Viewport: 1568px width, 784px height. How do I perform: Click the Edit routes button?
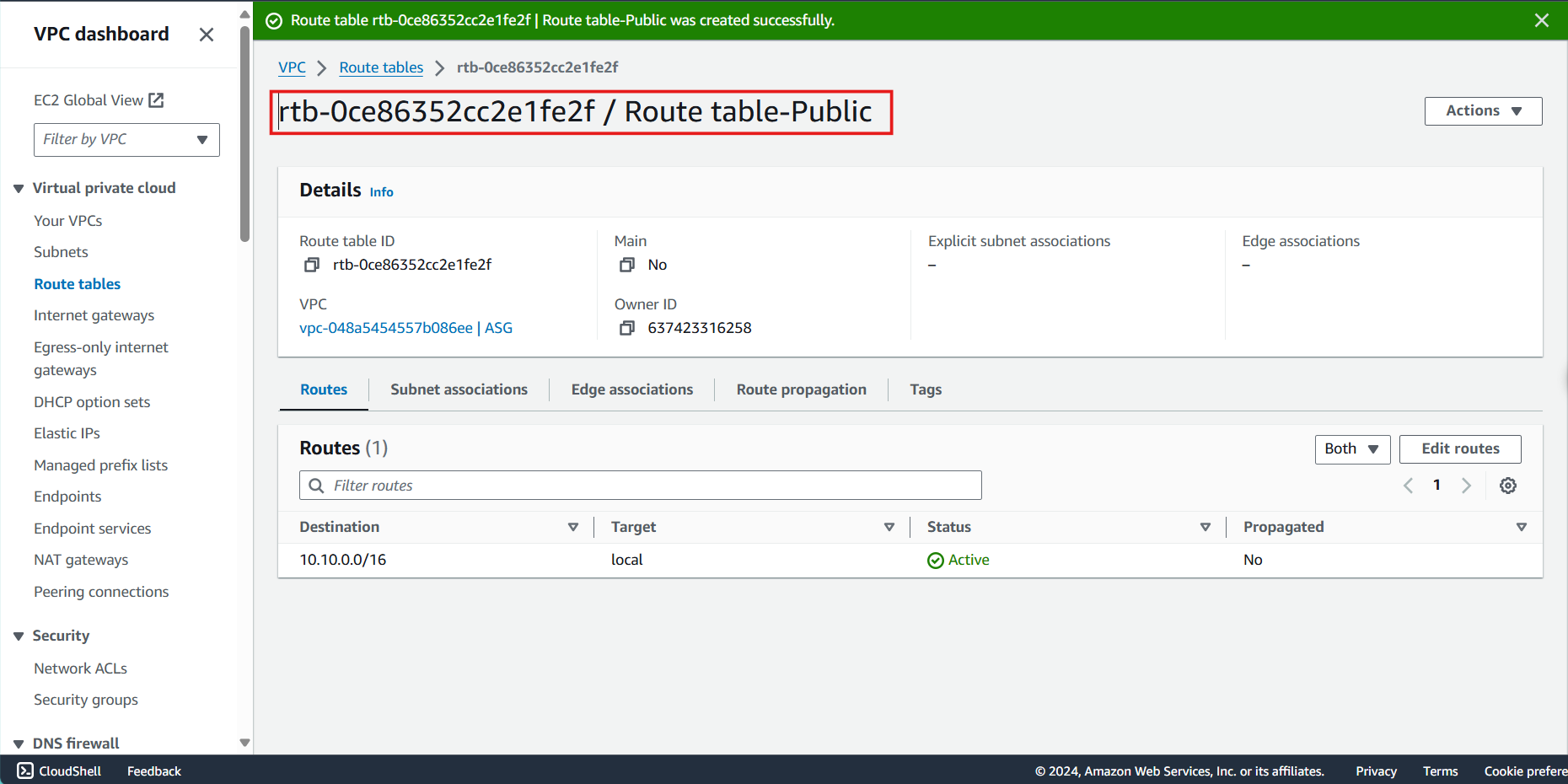[x=1459, y=448]
